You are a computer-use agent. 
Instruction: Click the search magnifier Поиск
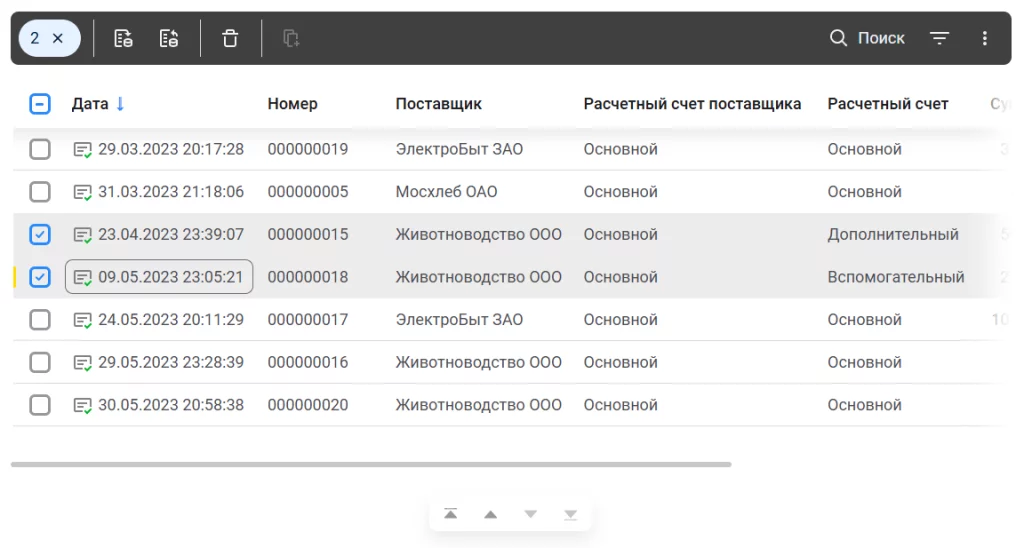coord(867,39)
